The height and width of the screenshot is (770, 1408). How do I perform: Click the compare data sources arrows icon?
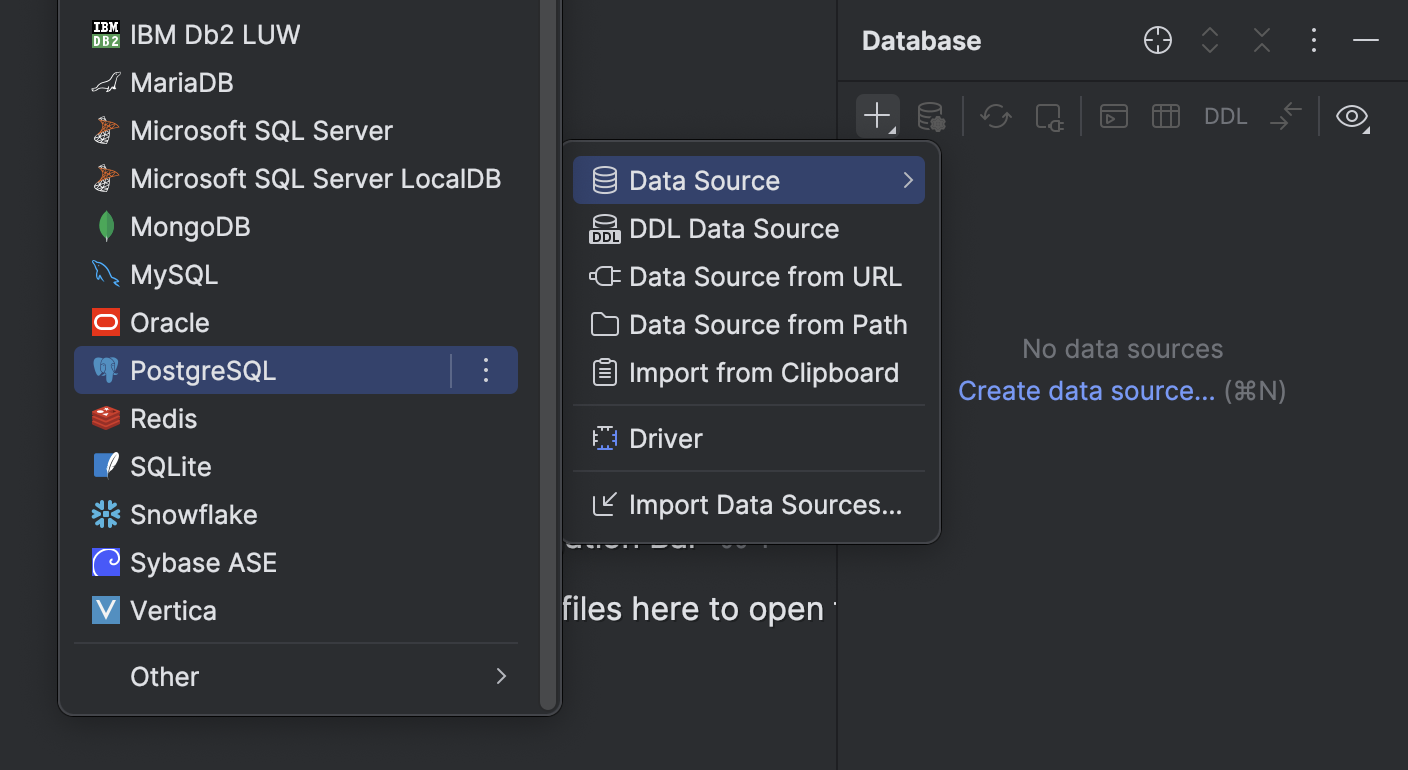coord(1286,116)
